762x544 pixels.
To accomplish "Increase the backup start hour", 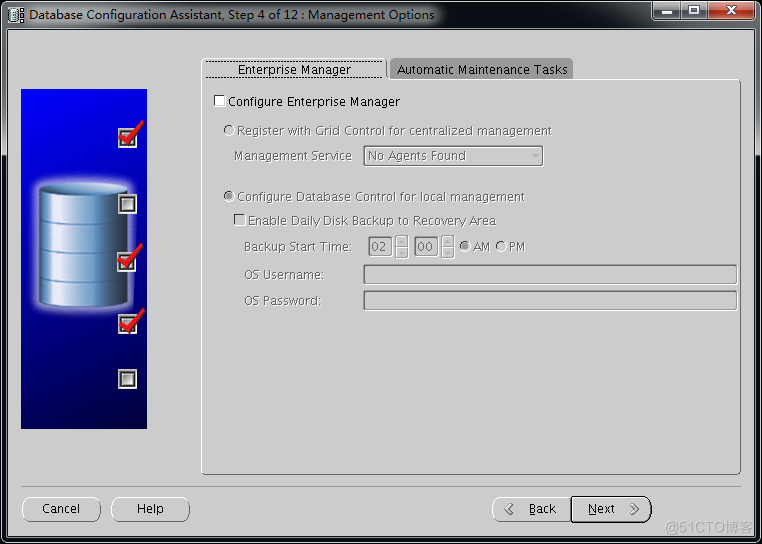I will coord(402,241).
